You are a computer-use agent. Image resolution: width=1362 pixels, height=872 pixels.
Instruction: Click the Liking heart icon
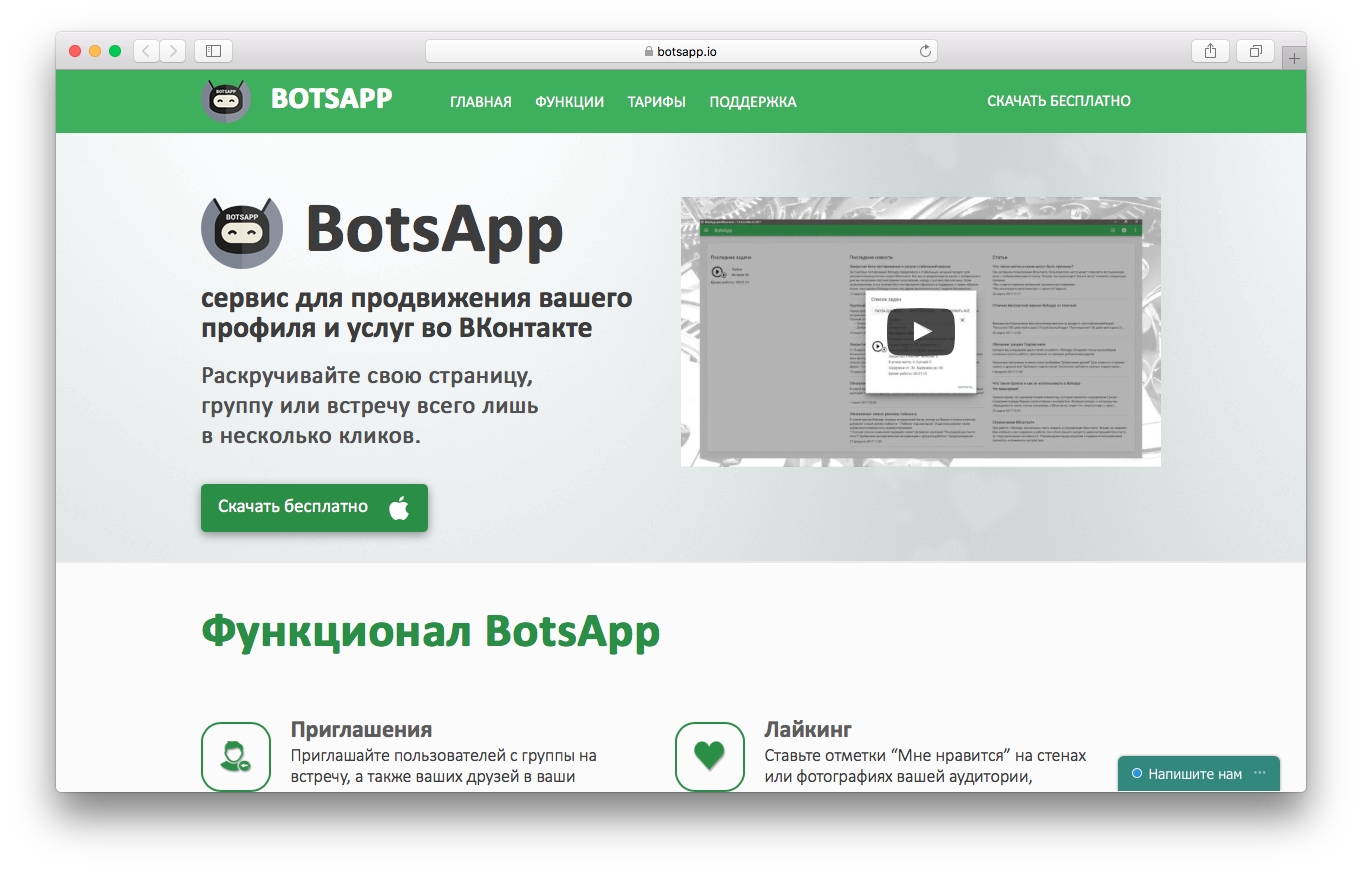[x=709, y=757]
